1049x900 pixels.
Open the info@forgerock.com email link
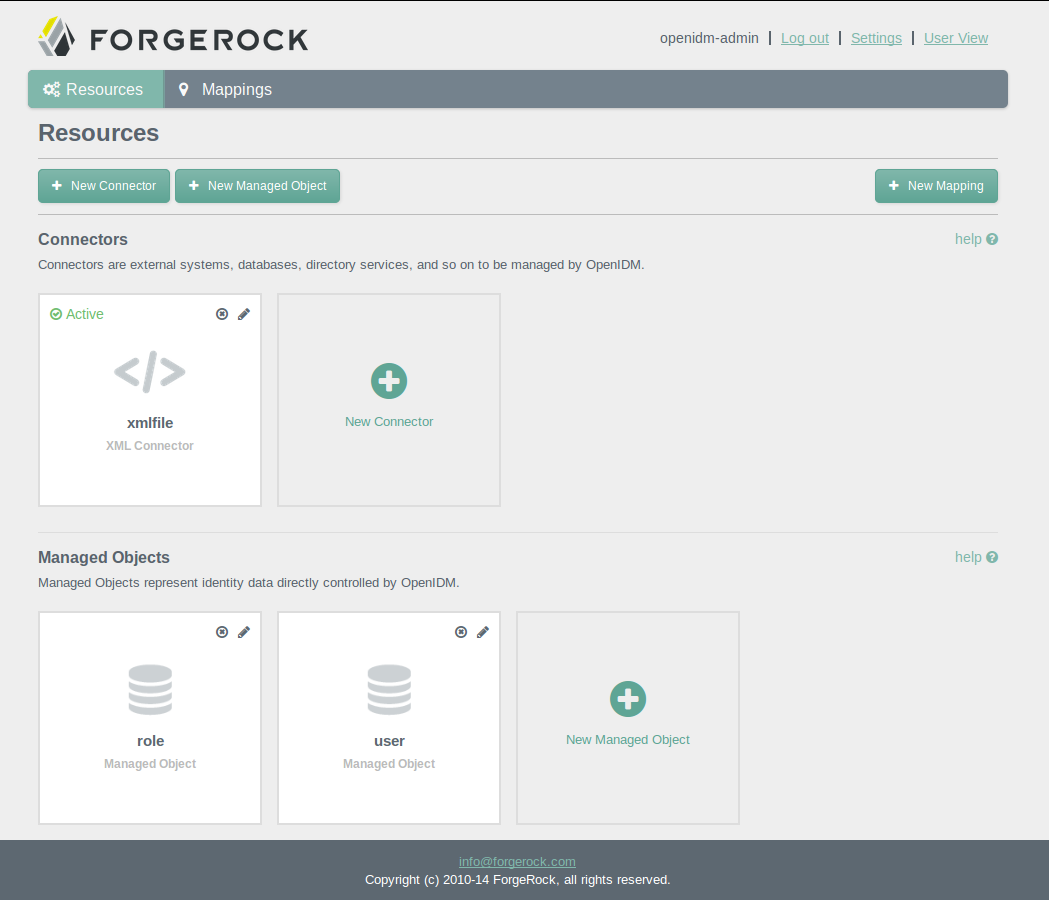coord(517,862)
